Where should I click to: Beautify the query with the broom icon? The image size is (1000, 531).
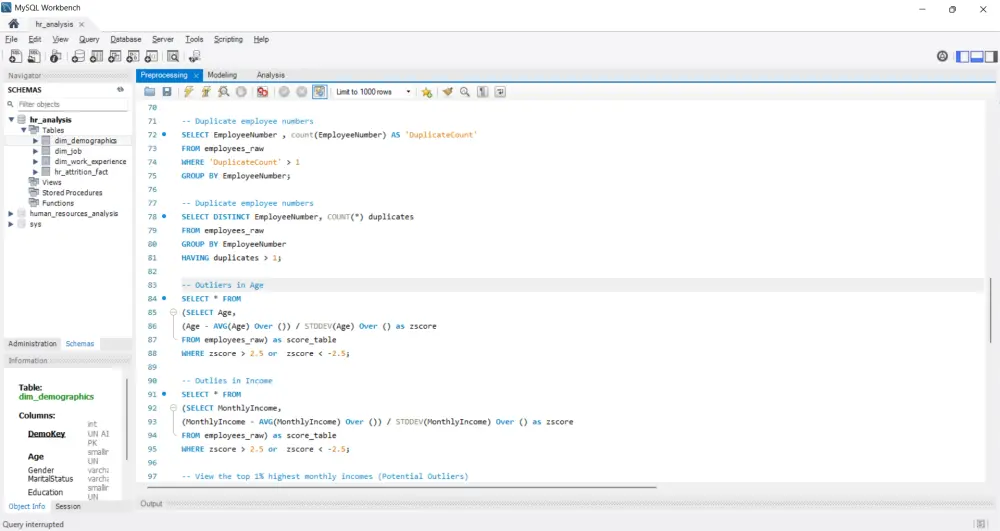tap(448, 92)
